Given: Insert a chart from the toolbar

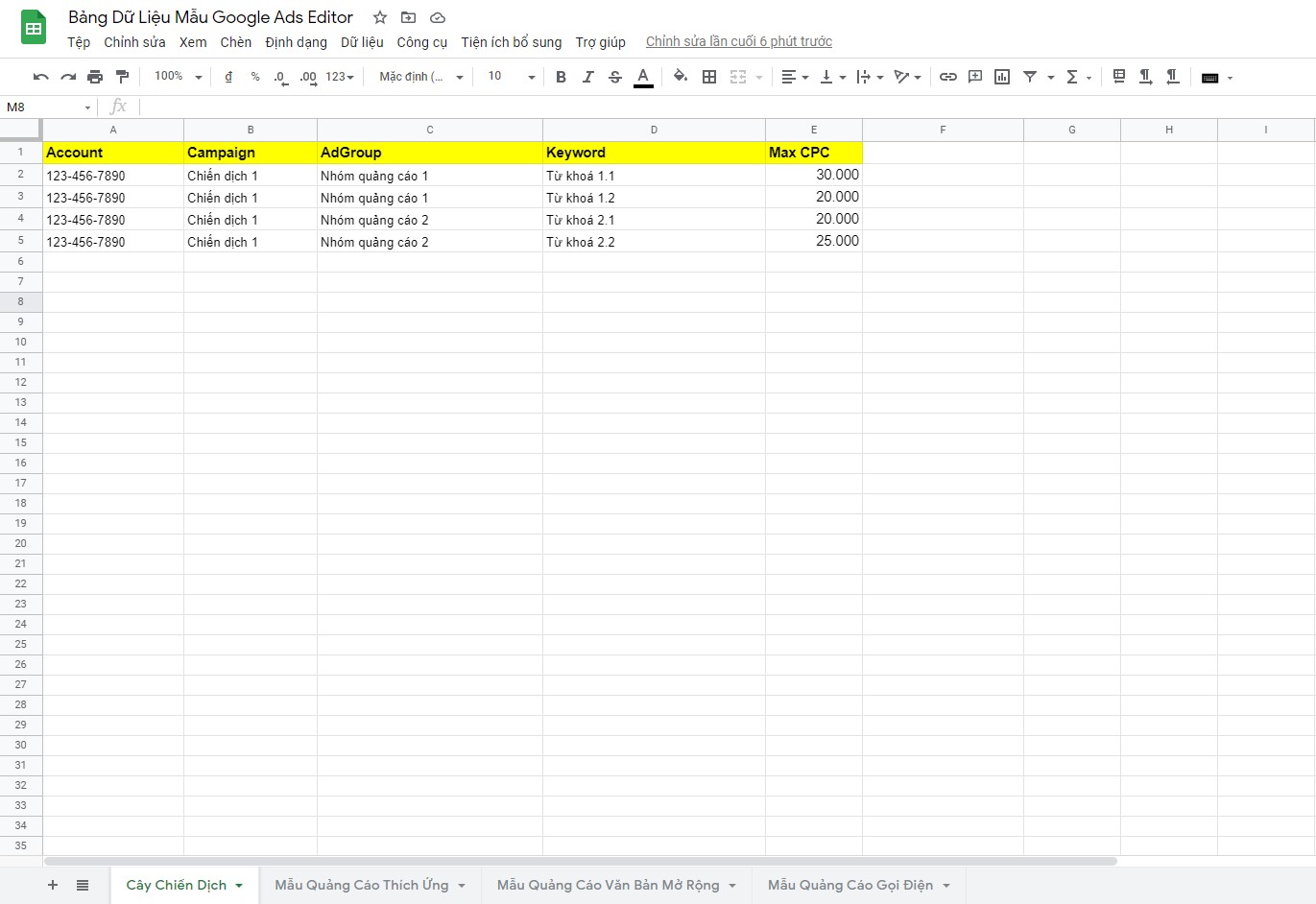Looking at the screenshot, I should (1002, 77).
